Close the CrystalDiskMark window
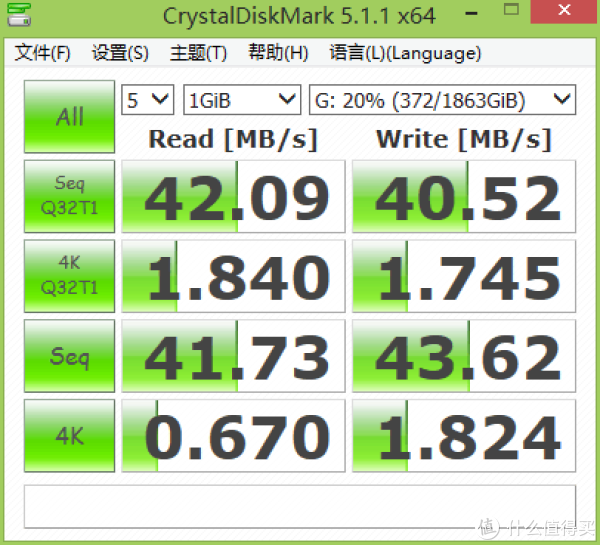Screen dimensions: 600x545 (x=564, y=11)
